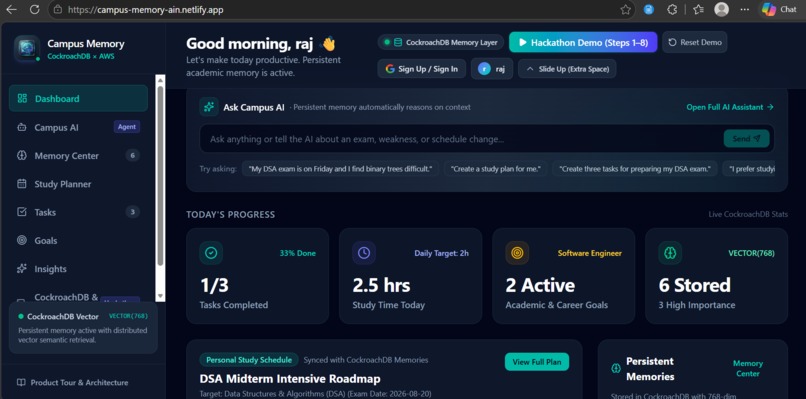Open the Copilot Chat button
Viewport: 806px width, 399px height.
tap(781, 9)
